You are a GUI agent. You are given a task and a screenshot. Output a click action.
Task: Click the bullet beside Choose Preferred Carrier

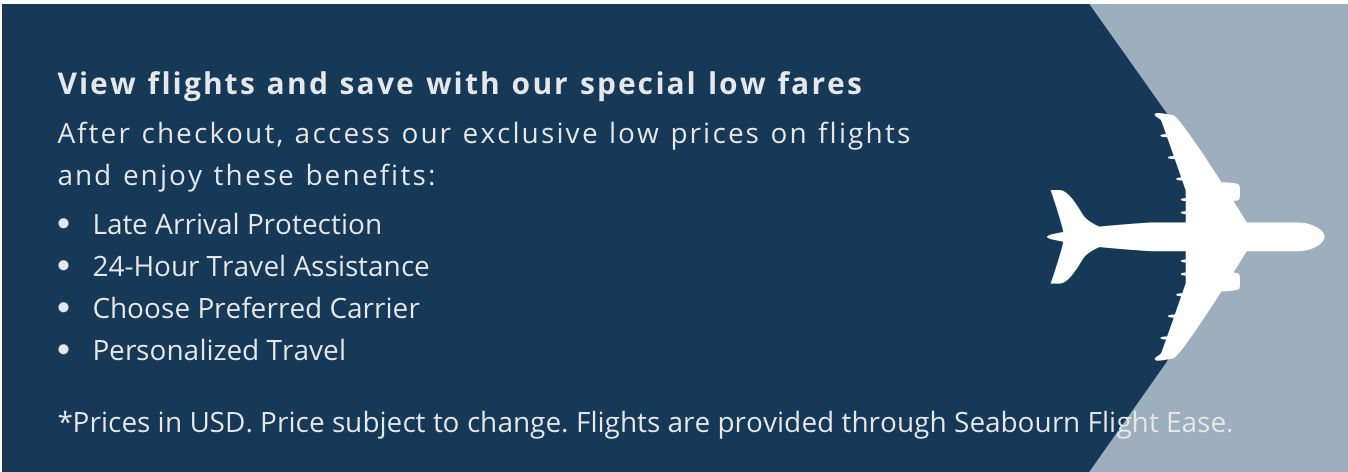point(65,309)
